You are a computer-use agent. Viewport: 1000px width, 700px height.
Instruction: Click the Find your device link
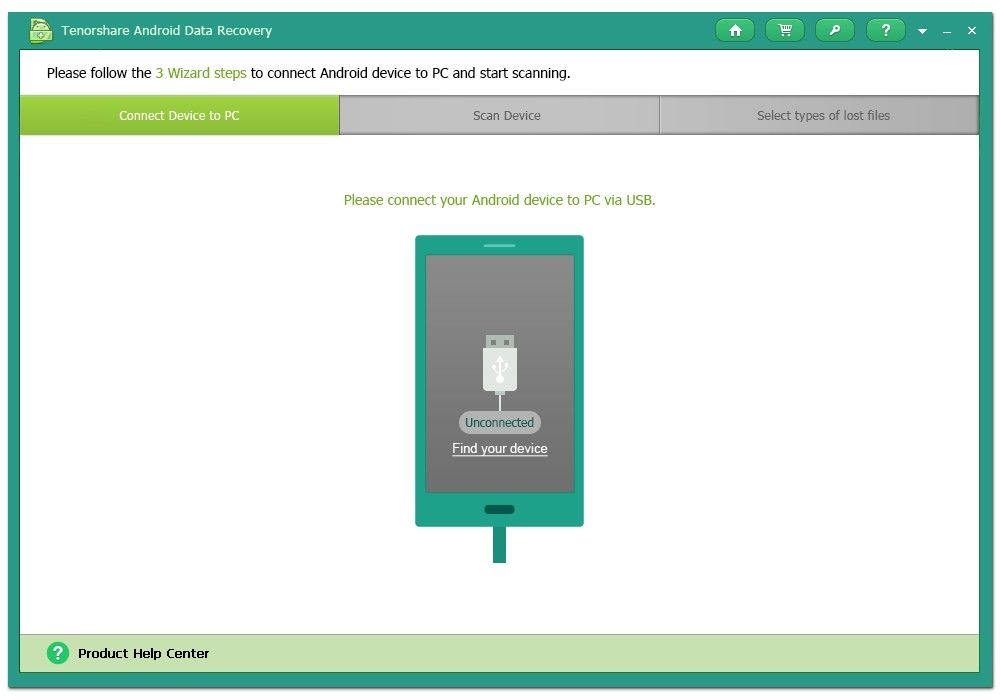click(x=499, y=448)
